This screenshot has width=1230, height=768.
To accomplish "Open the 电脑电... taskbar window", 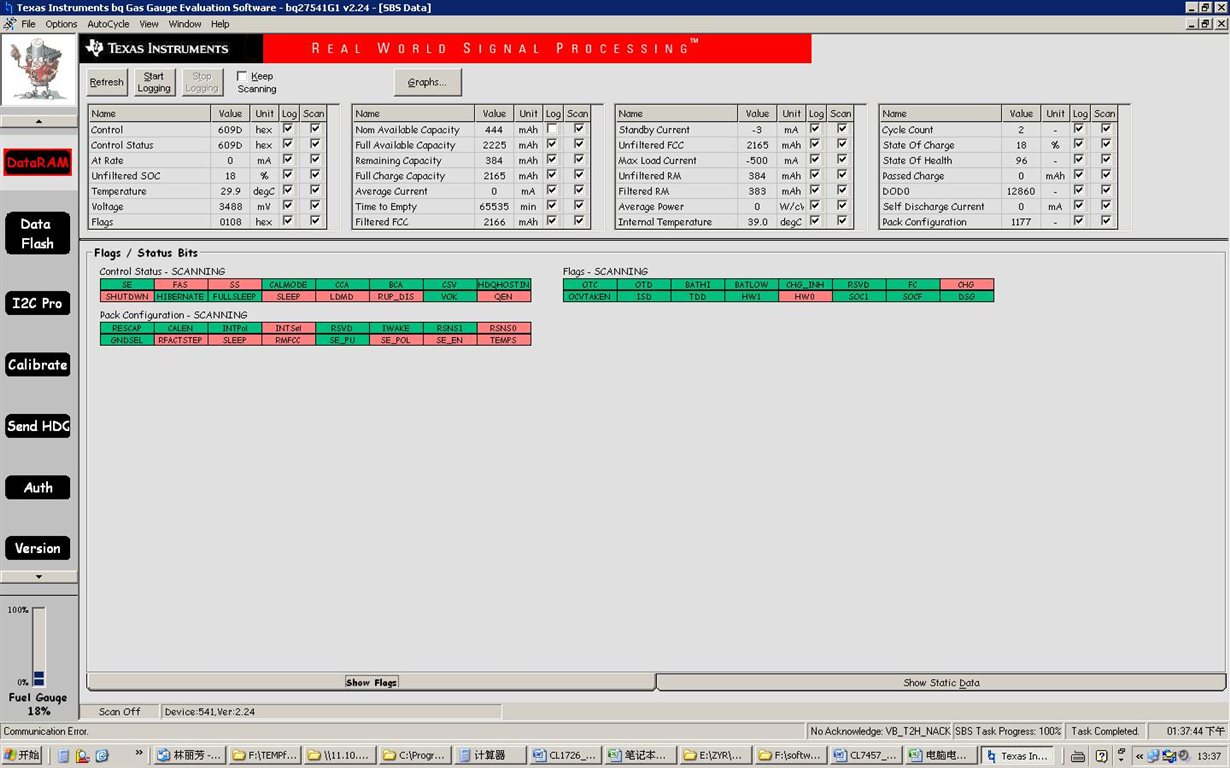I will (940, 756).
